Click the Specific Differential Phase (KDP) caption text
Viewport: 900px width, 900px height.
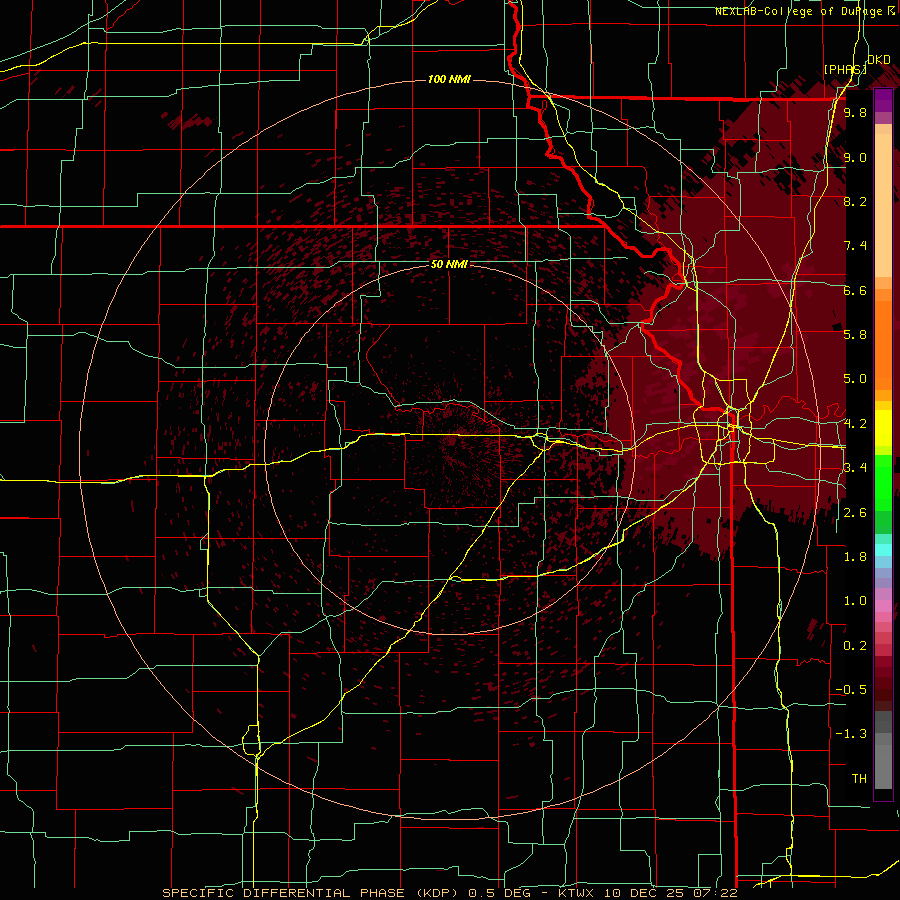[313, 893]
